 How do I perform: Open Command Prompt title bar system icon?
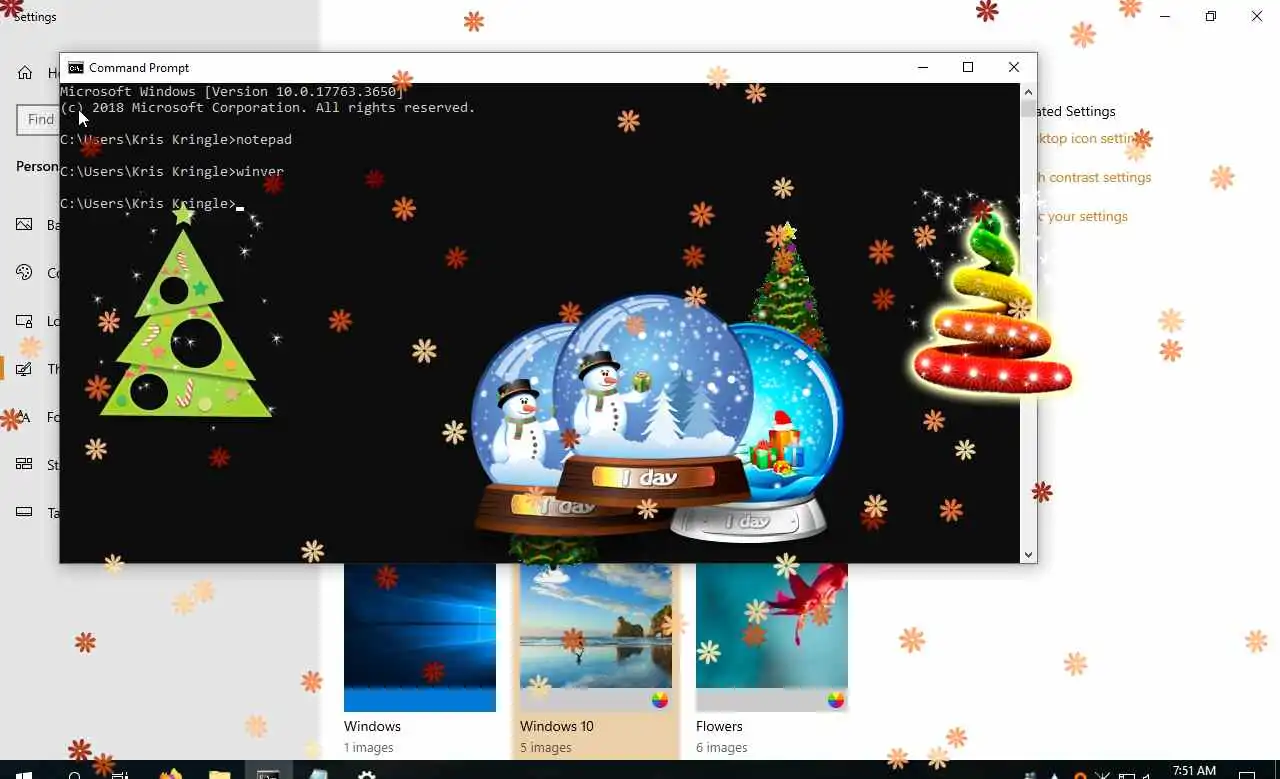coord(76,68)
